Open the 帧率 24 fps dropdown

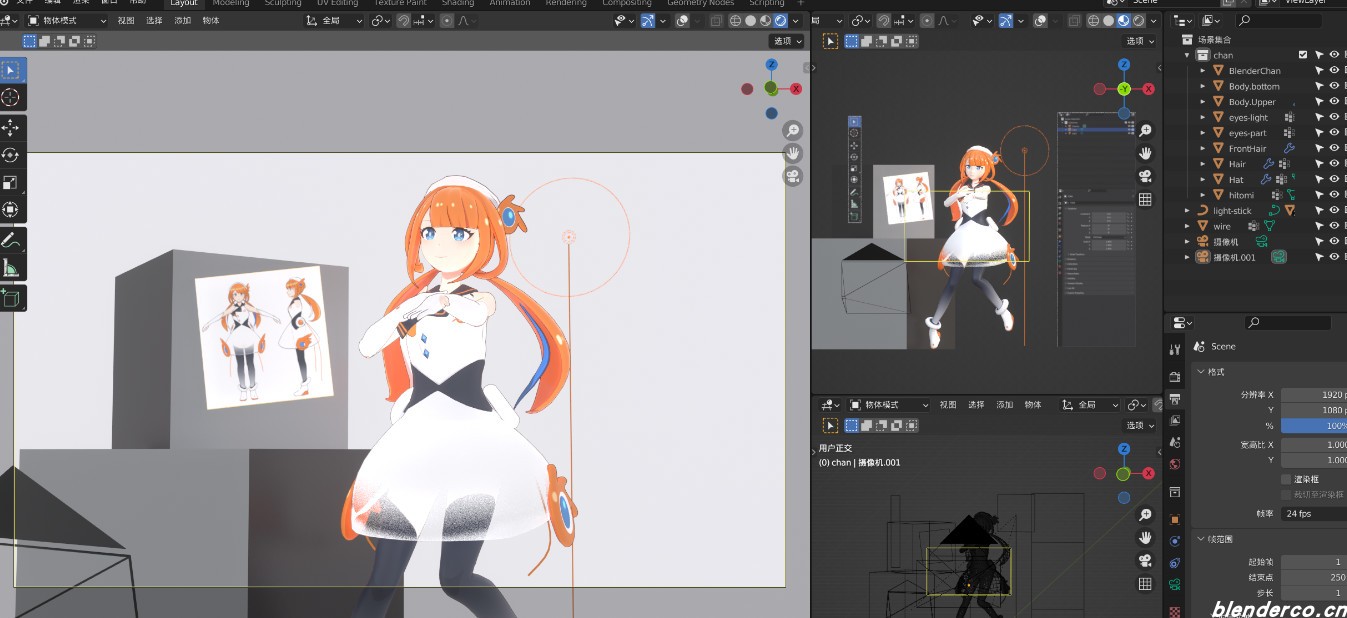pyautogui.click(x=1314, y=513)
